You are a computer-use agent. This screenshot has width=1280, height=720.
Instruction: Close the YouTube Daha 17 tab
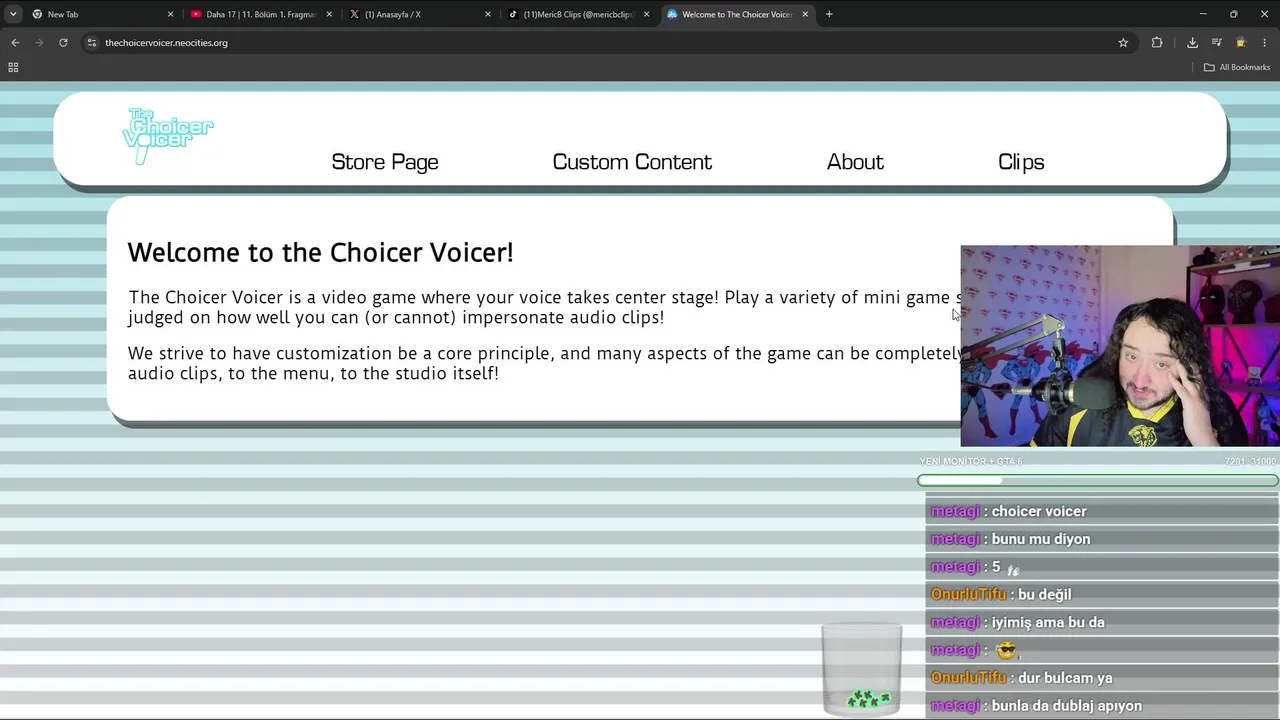tap(329, 14)
